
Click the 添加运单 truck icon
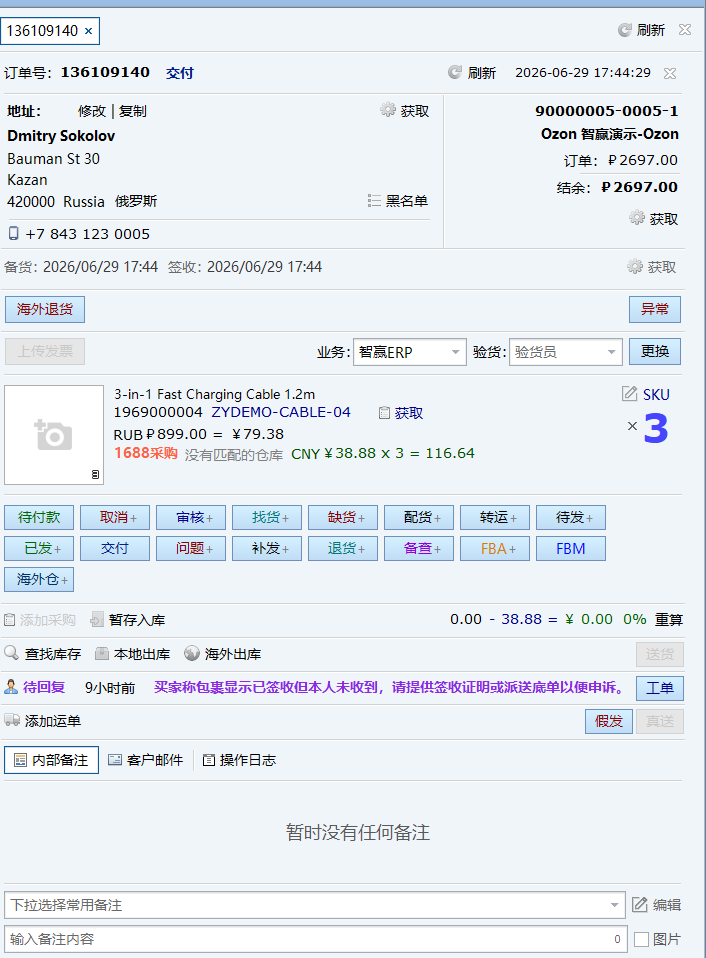[x=12, y=720]
